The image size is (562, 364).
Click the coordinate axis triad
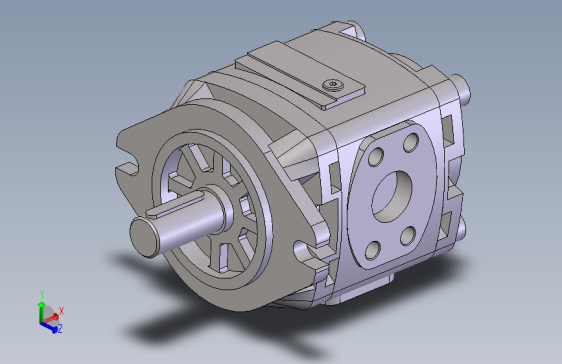(51, 312)
